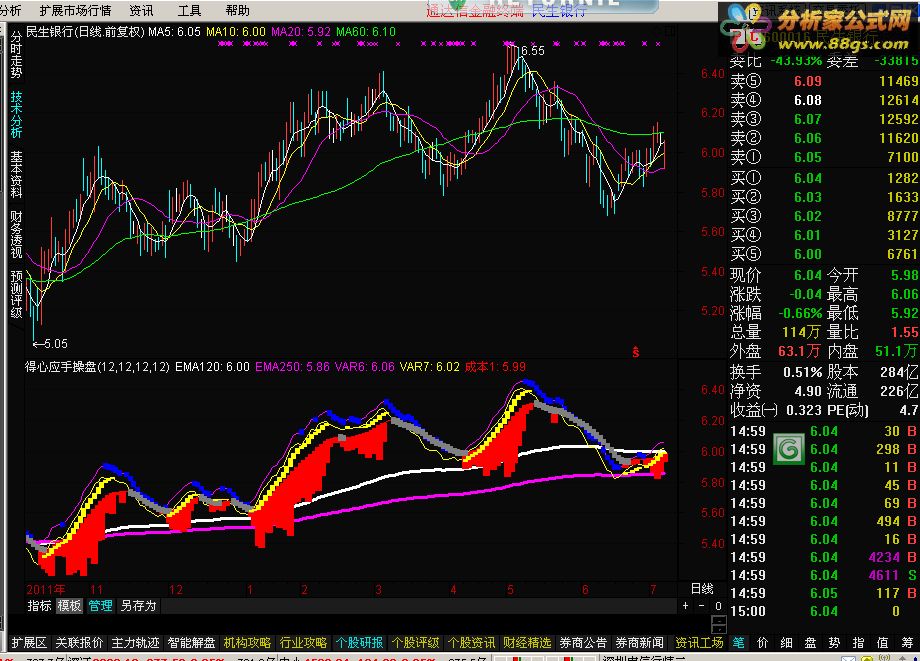Open the 个股评级 bottom tab
Screen dimensions: 920x661
point(415,643)
